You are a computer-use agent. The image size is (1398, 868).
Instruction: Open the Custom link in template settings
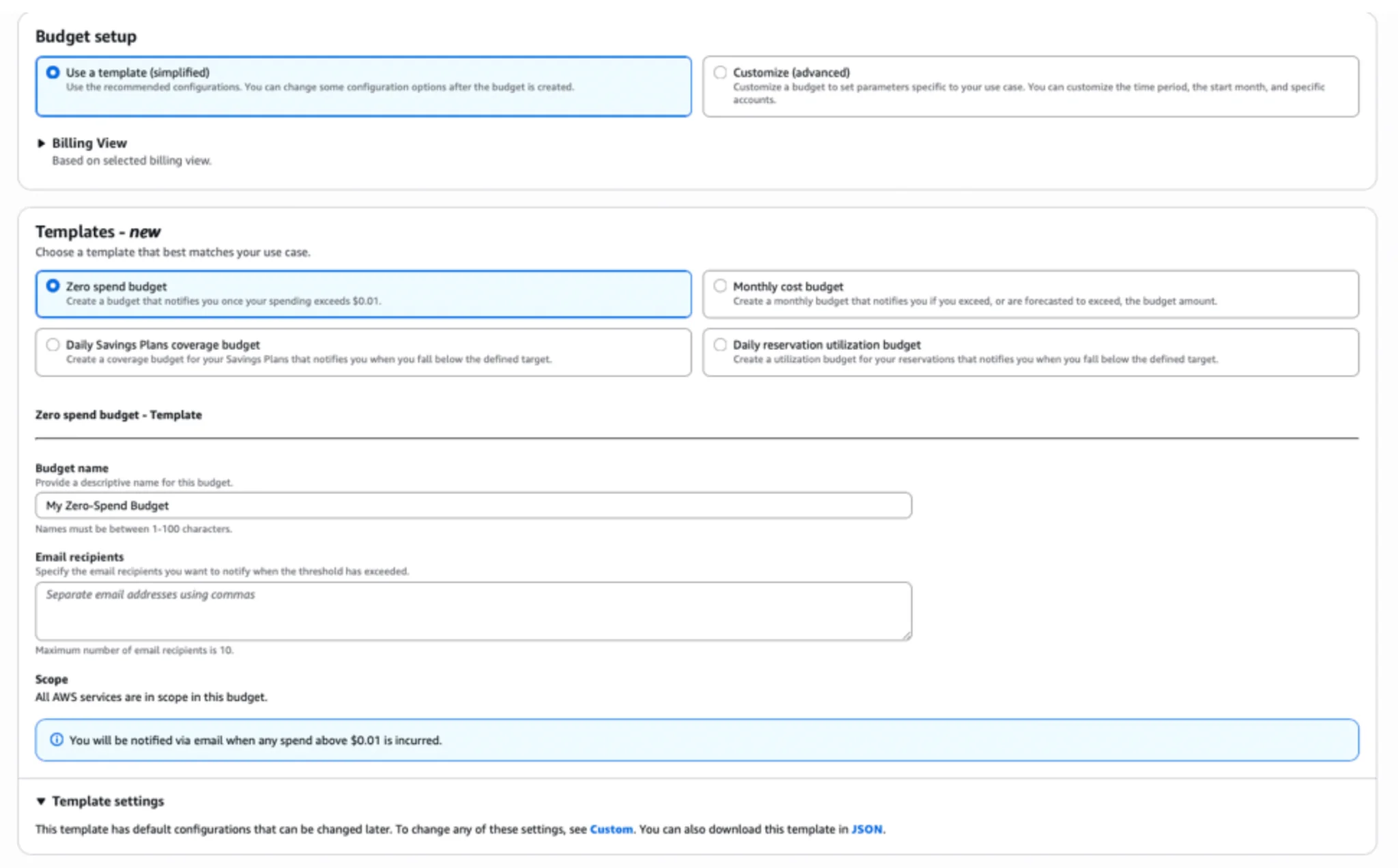point(610,829)
